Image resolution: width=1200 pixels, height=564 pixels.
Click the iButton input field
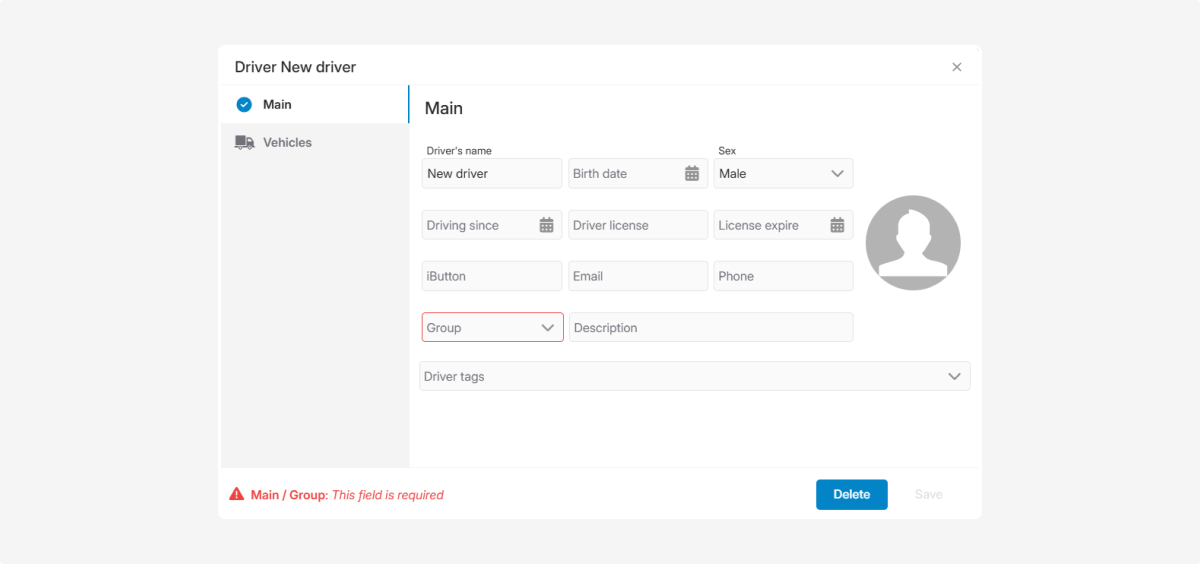coord(491,277)
